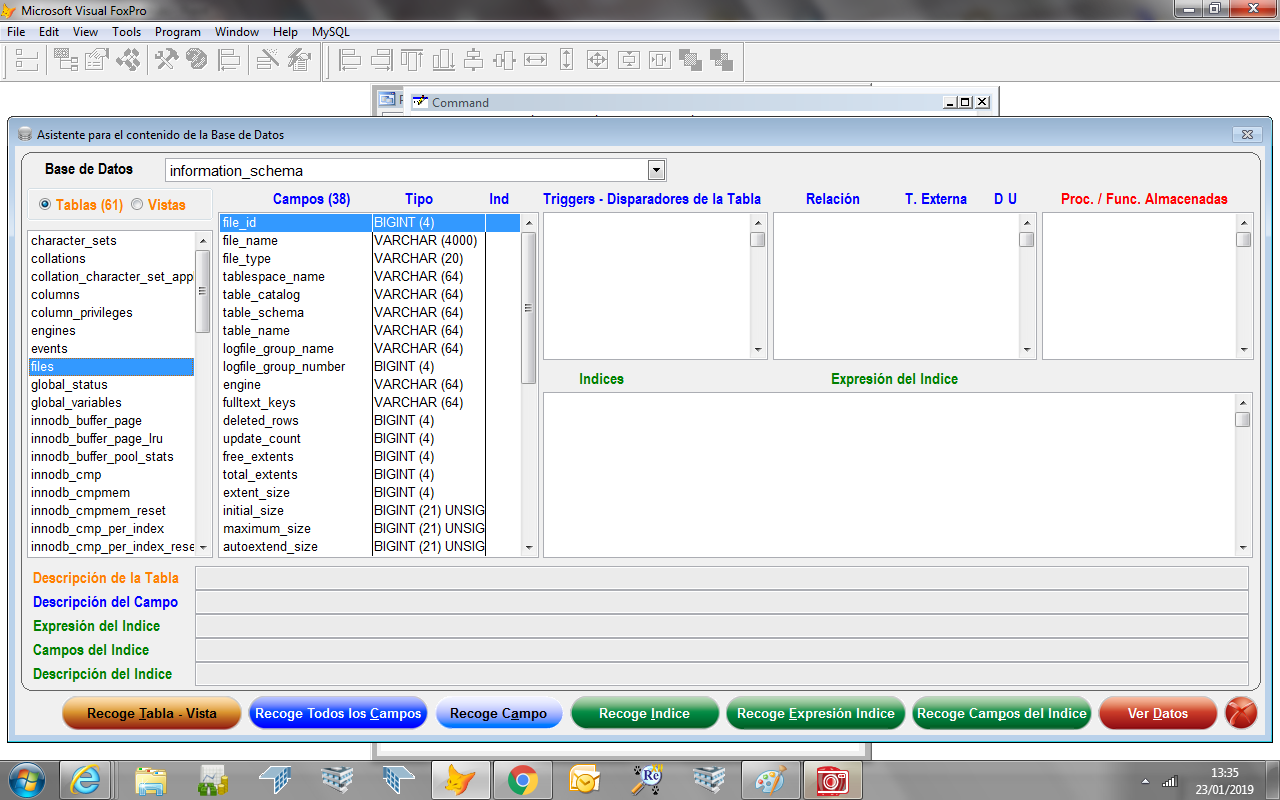Click the down arrow of the tables list scrollbar
Viewport: 1280px width, 800px height.
click(x=203, y=548)
